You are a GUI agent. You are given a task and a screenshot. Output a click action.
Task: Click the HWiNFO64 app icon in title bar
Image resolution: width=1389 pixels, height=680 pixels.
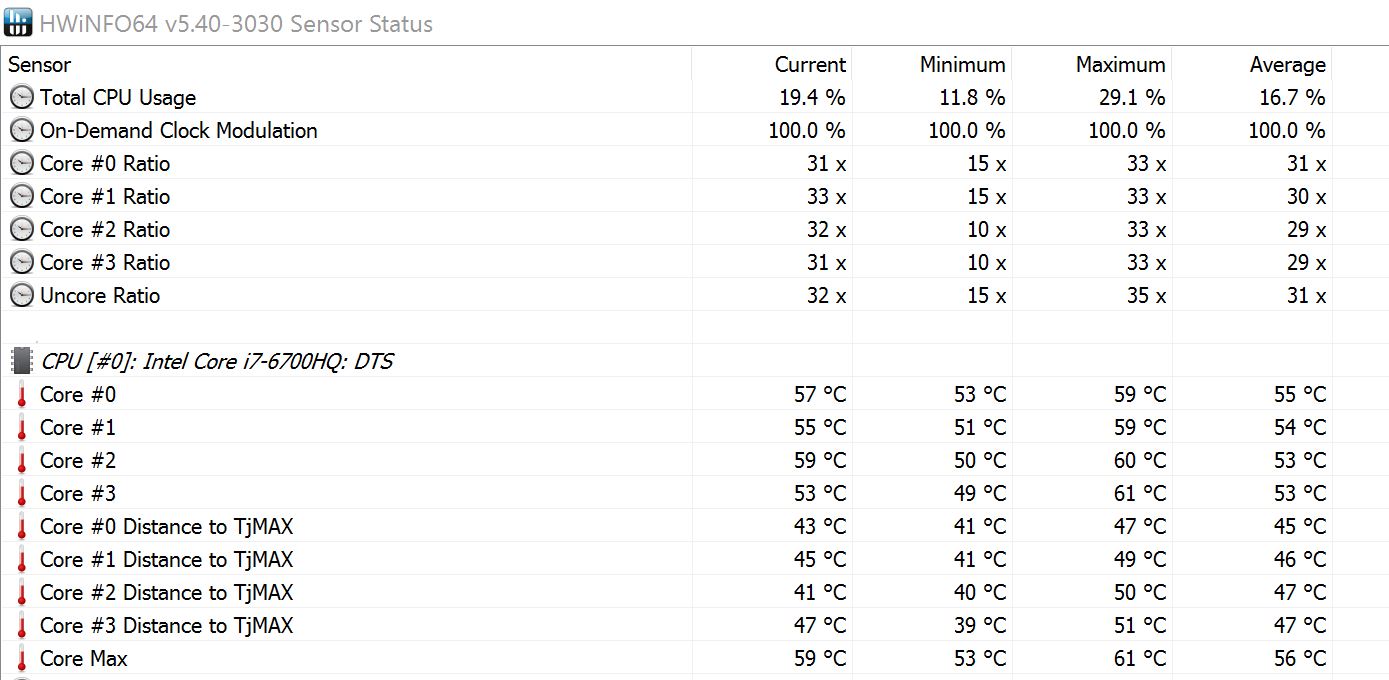[x=18, y=22]
